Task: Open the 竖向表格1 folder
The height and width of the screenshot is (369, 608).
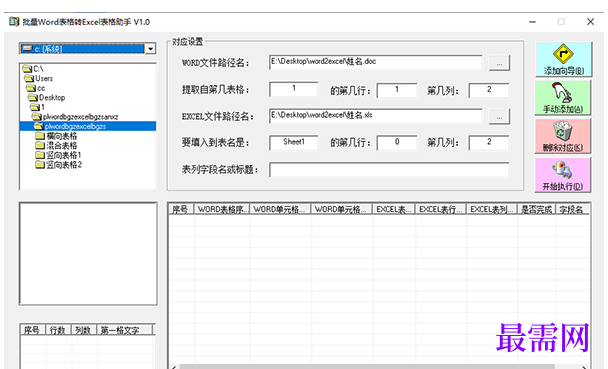Action: (59, 155)
